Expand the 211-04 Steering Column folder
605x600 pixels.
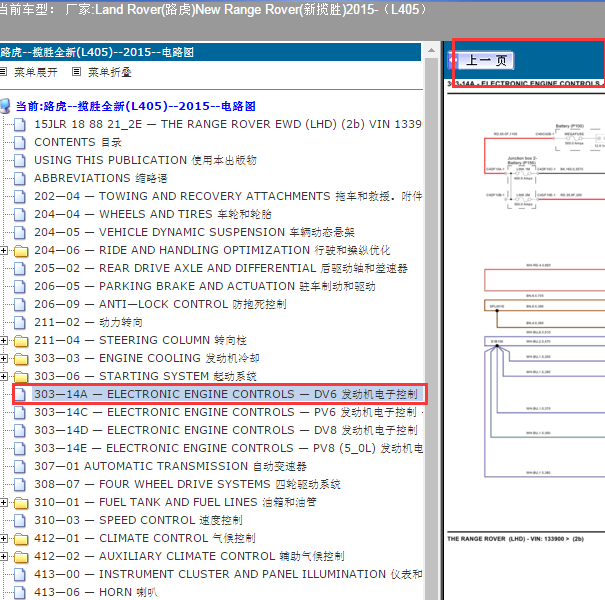[3, 340]
